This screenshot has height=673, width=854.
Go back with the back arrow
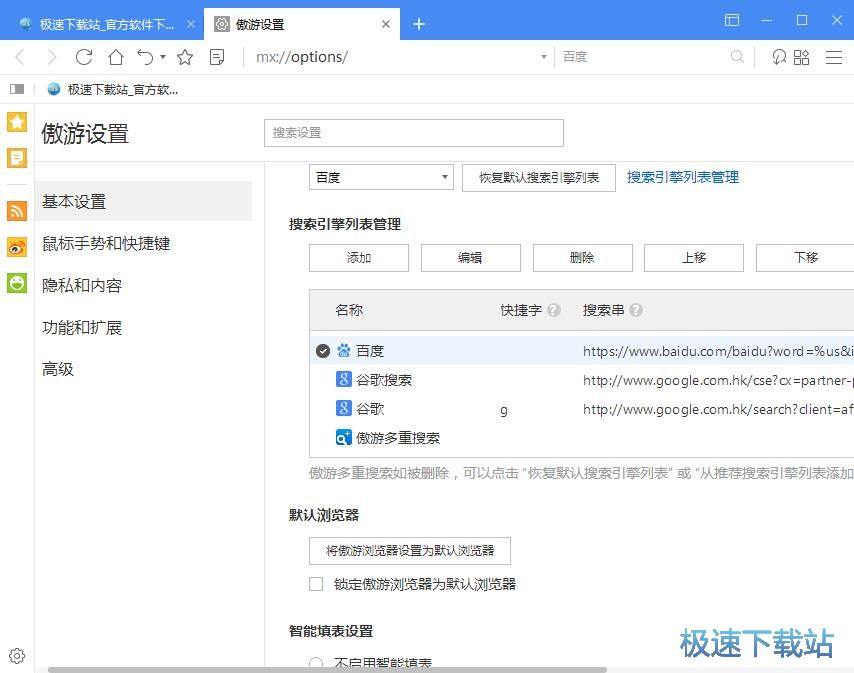[21, 57]
